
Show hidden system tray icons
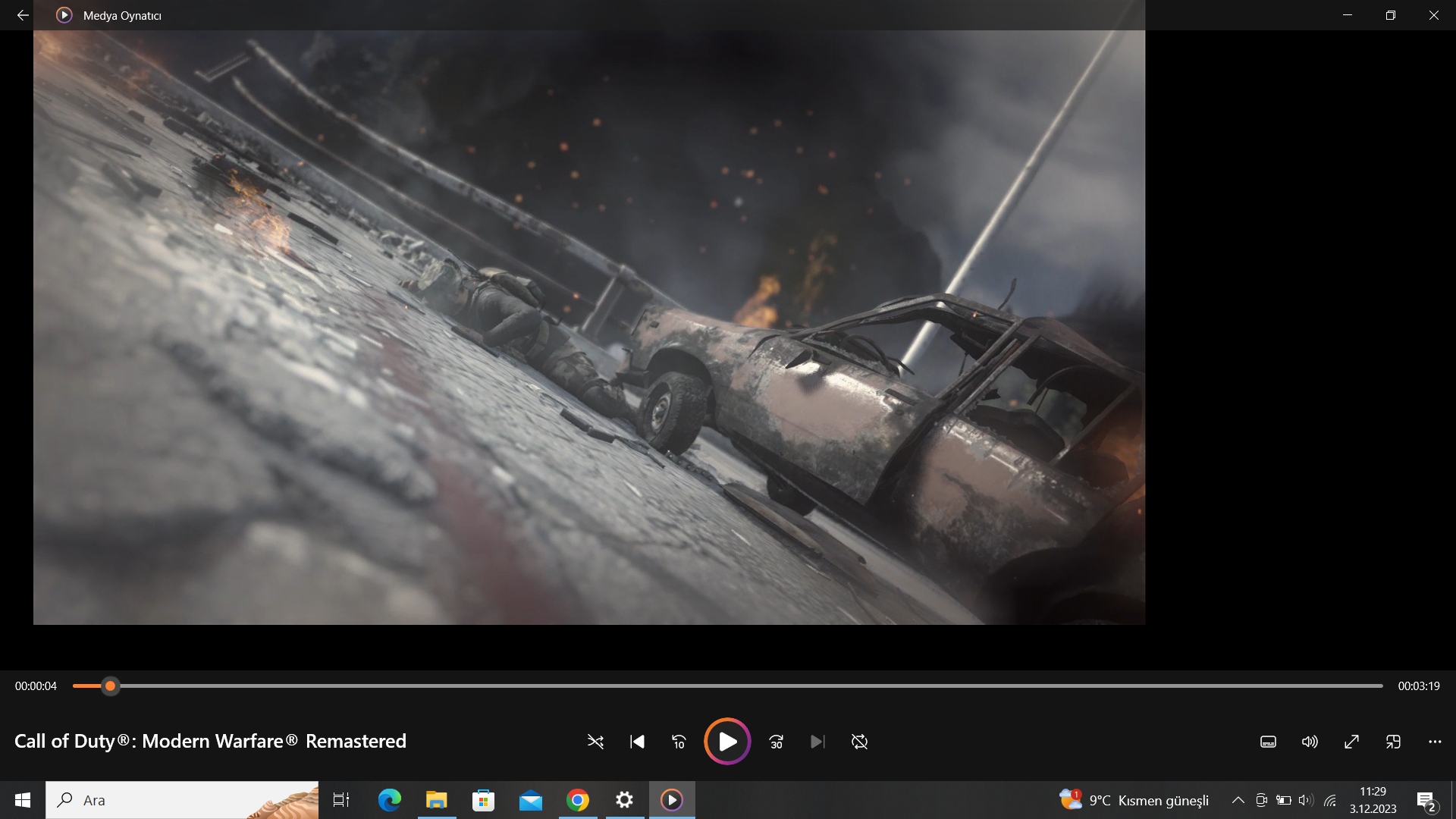(x=1238, y=800)
